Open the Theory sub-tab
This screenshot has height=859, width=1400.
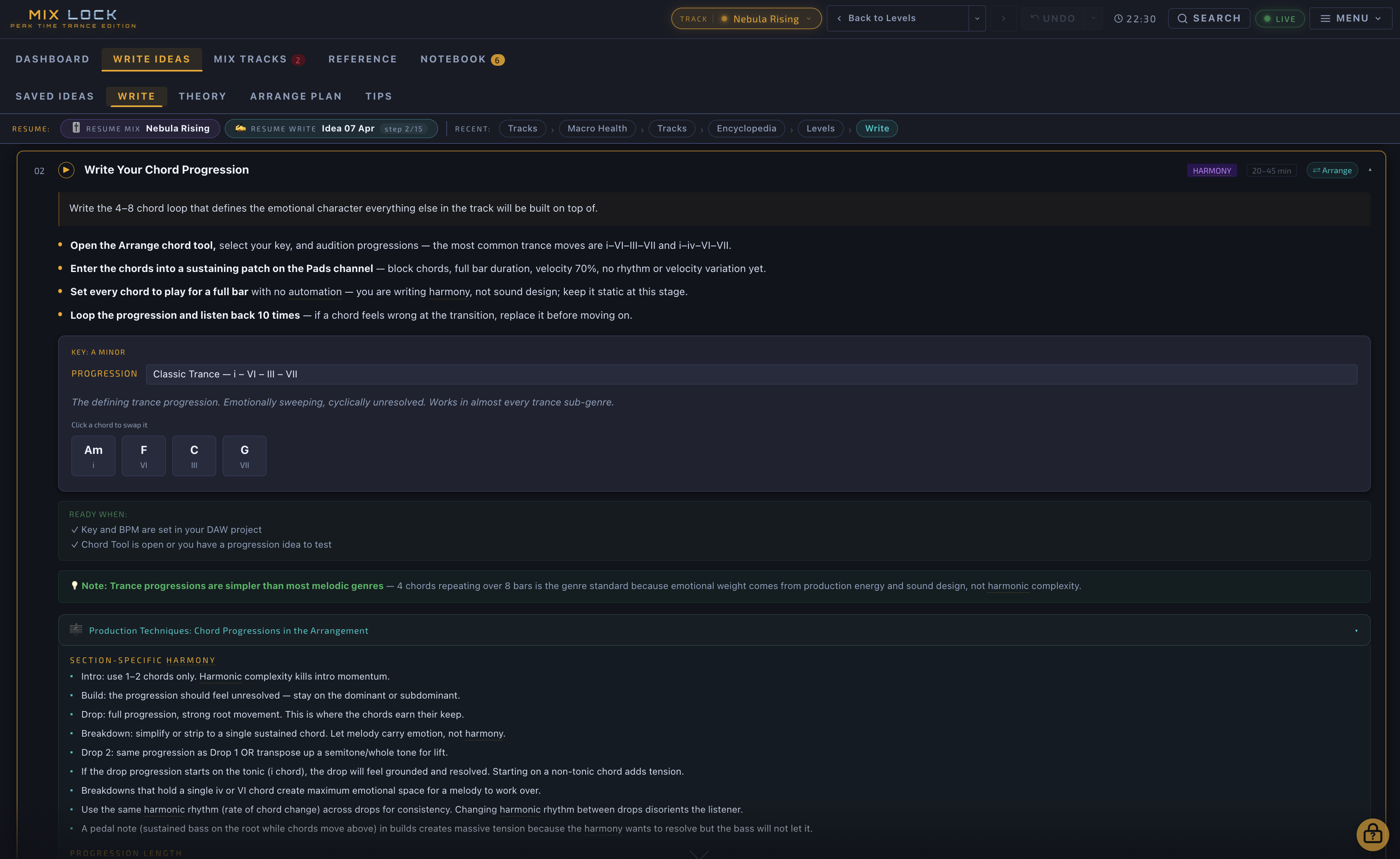[202, 96]
